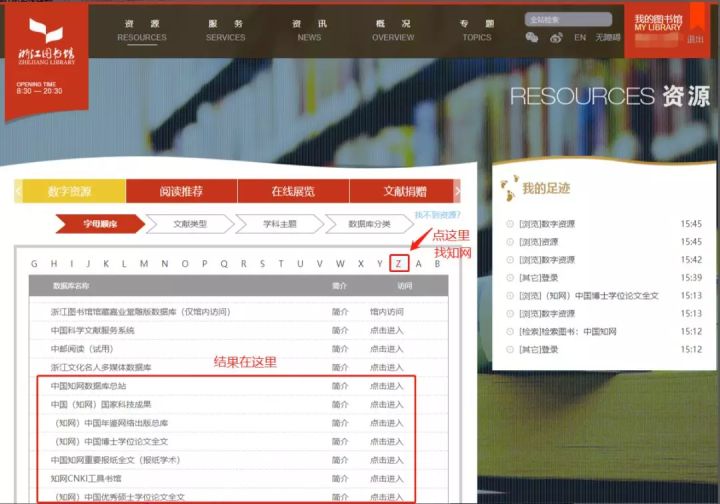
Task: Choose the 数据库分类 filter step
Action: click(x=369, y=224)
